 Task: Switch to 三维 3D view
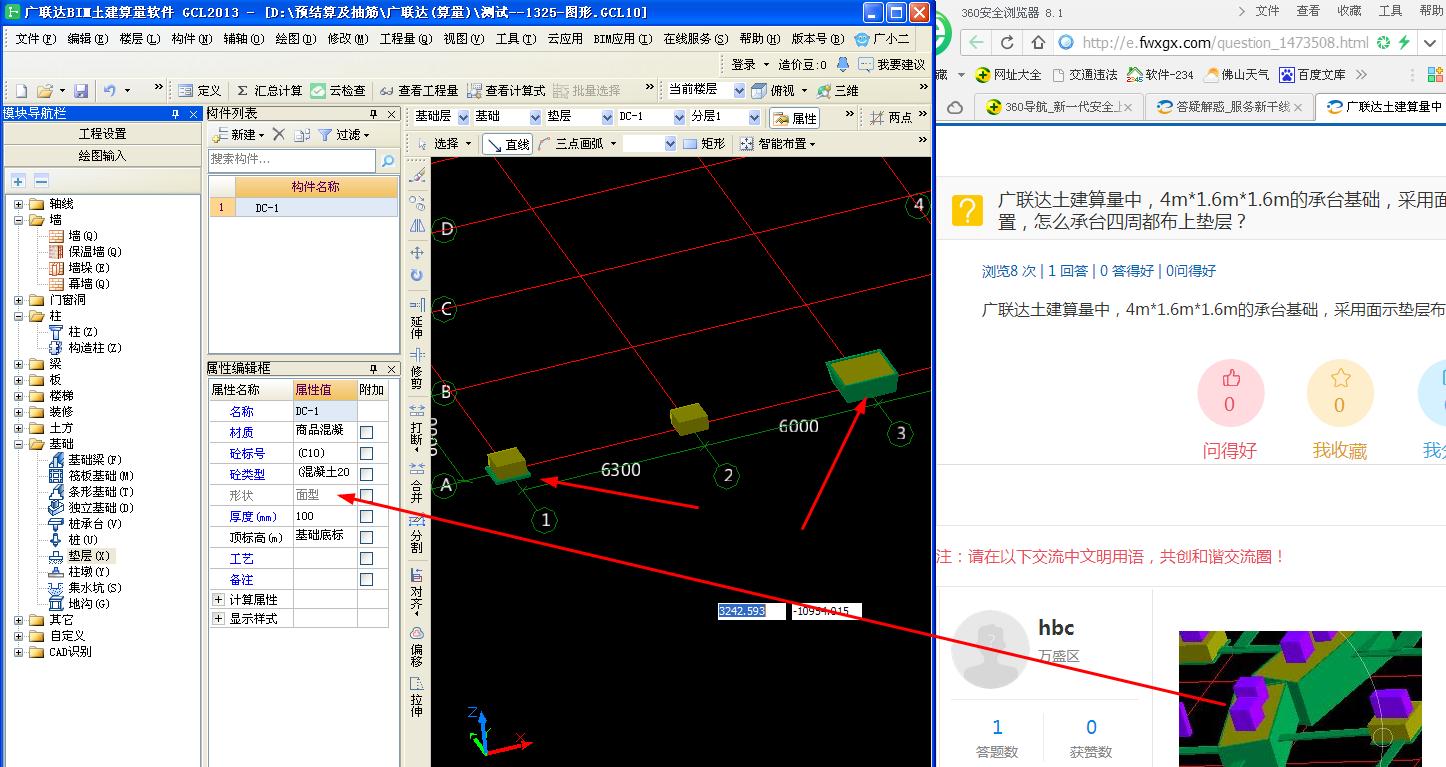[838, 90]
